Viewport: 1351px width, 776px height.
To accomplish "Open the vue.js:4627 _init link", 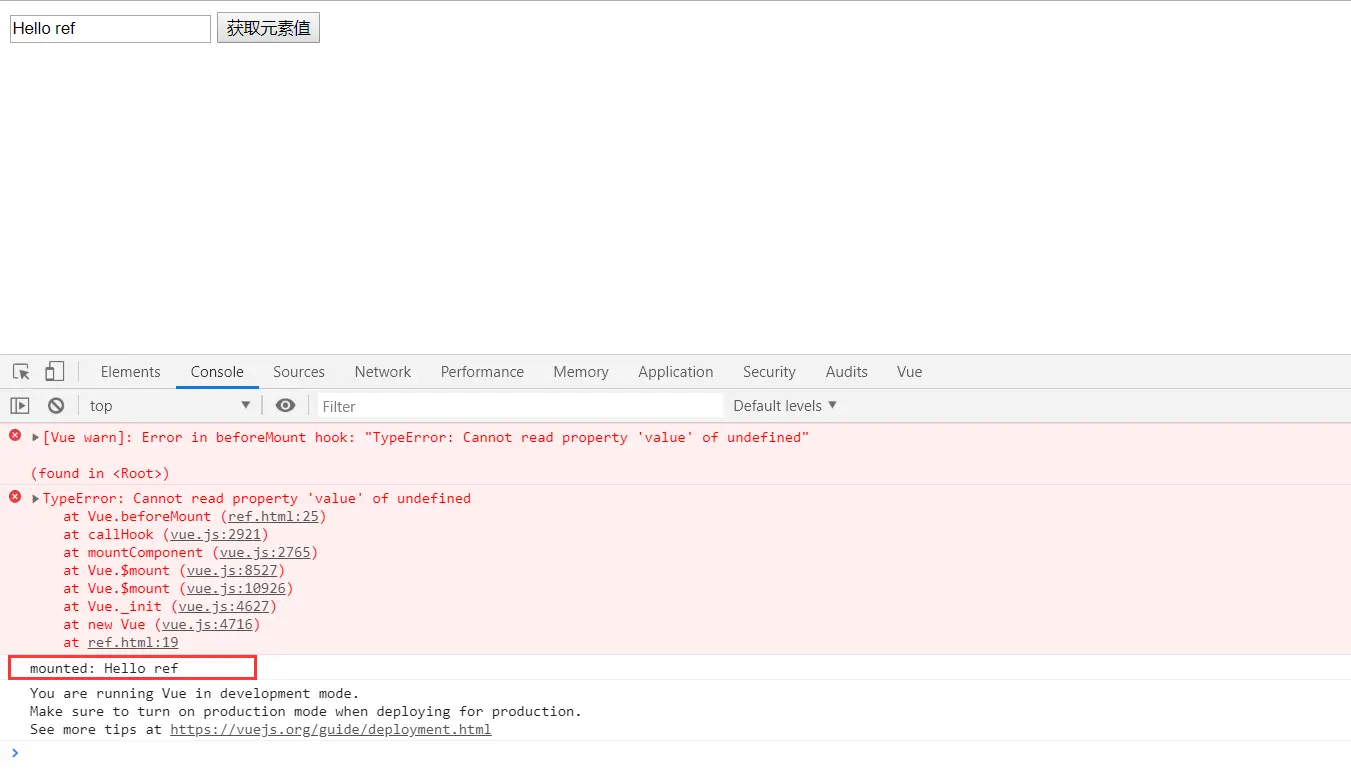I will 224,606.
